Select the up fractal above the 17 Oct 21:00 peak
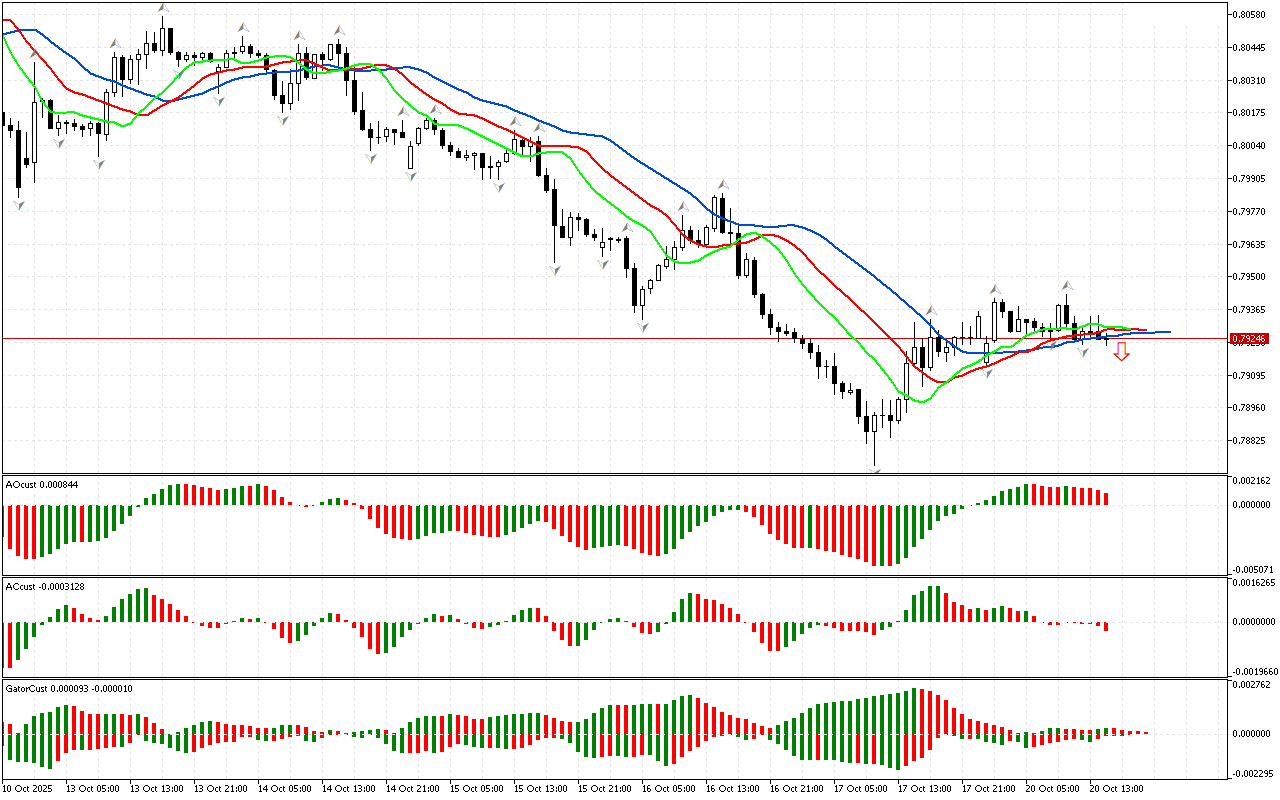 pyautogui.click(x=995, y=289)
